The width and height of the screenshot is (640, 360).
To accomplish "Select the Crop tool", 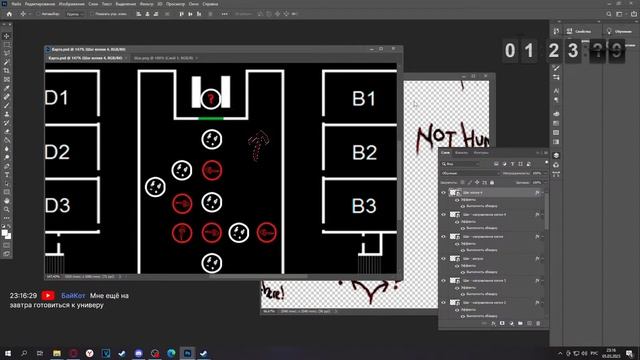I will [7, 71].
